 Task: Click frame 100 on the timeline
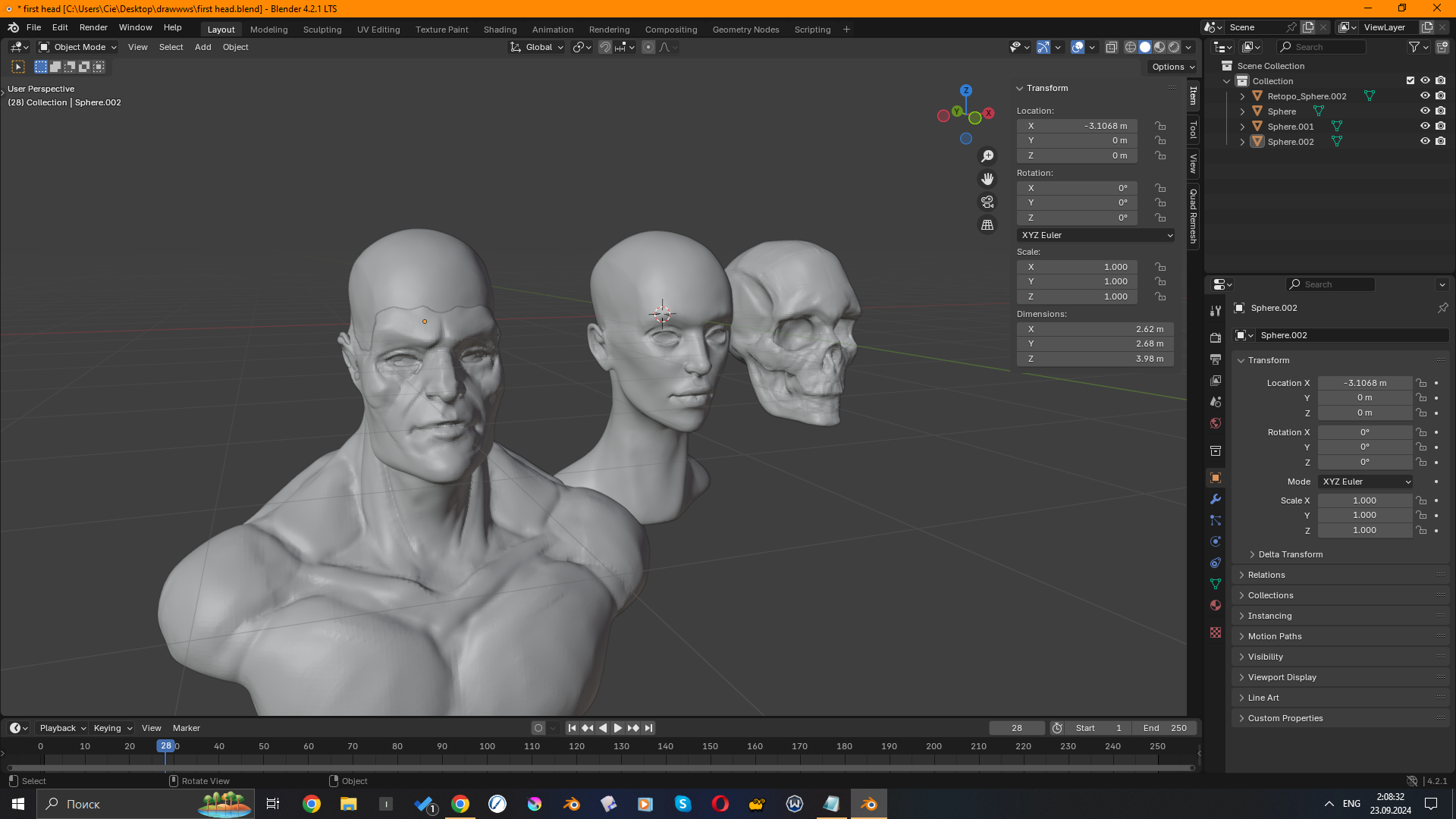487,747
